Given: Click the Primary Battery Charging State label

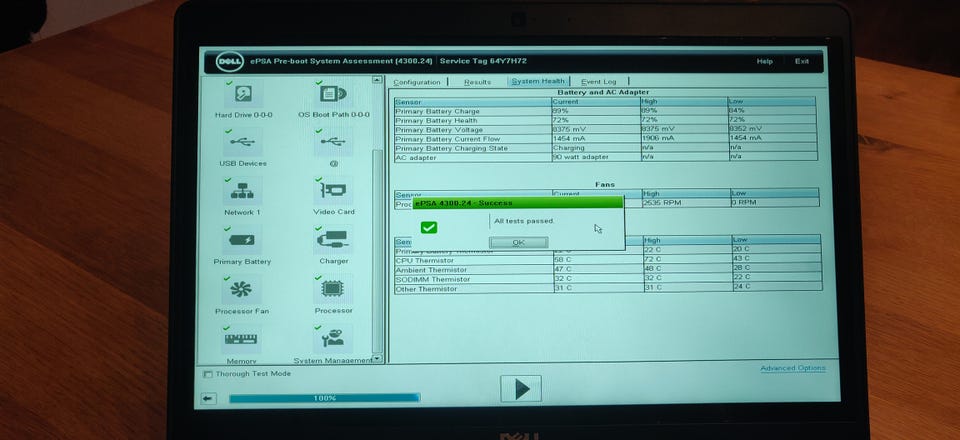Looking at the screenshot, I should [451, 148].
